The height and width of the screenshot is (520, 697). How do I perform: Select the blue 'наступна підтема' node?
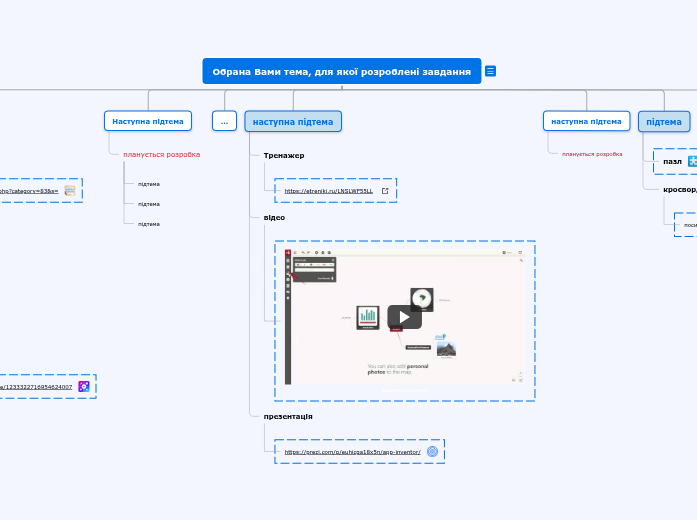pyautogui.click(x=293, y=121)
